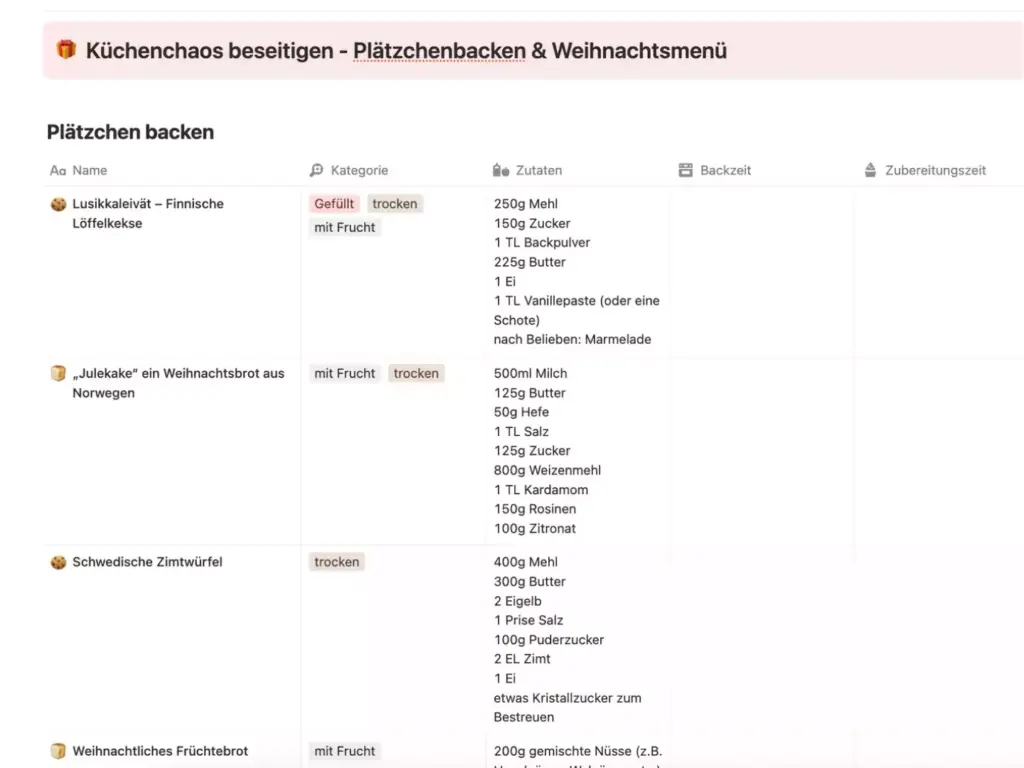This screenshot has width=1024, height=768.
Task: Click the trocken tag for Schwedische Zimtwürfel
Action: (336, 562)
